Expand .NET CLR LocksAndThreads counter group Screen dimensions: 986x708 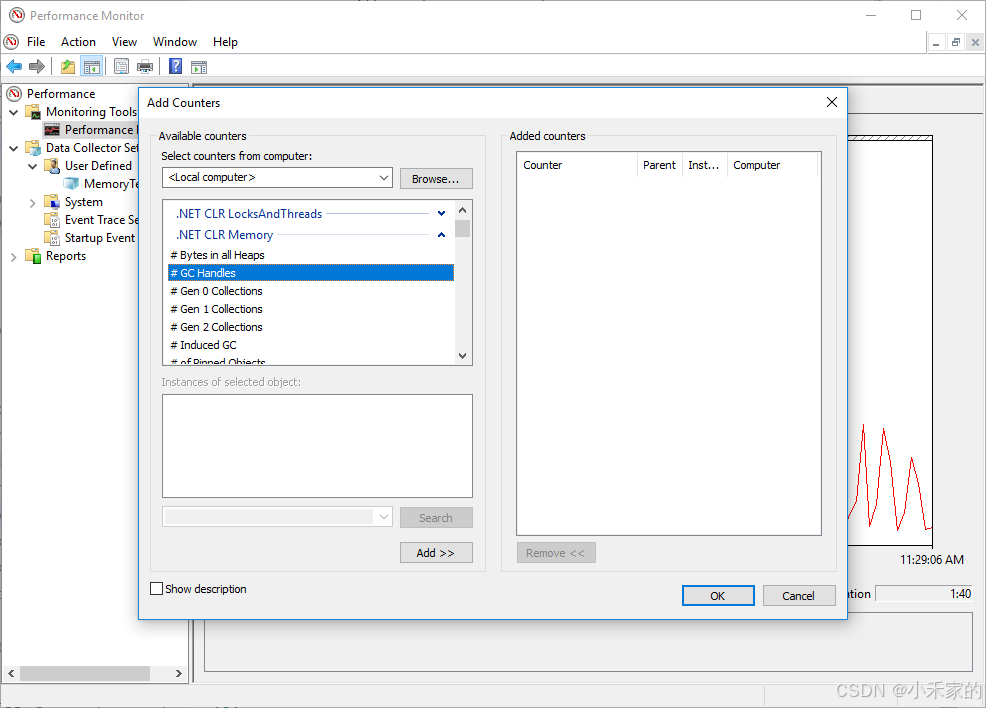click(441, 214)
